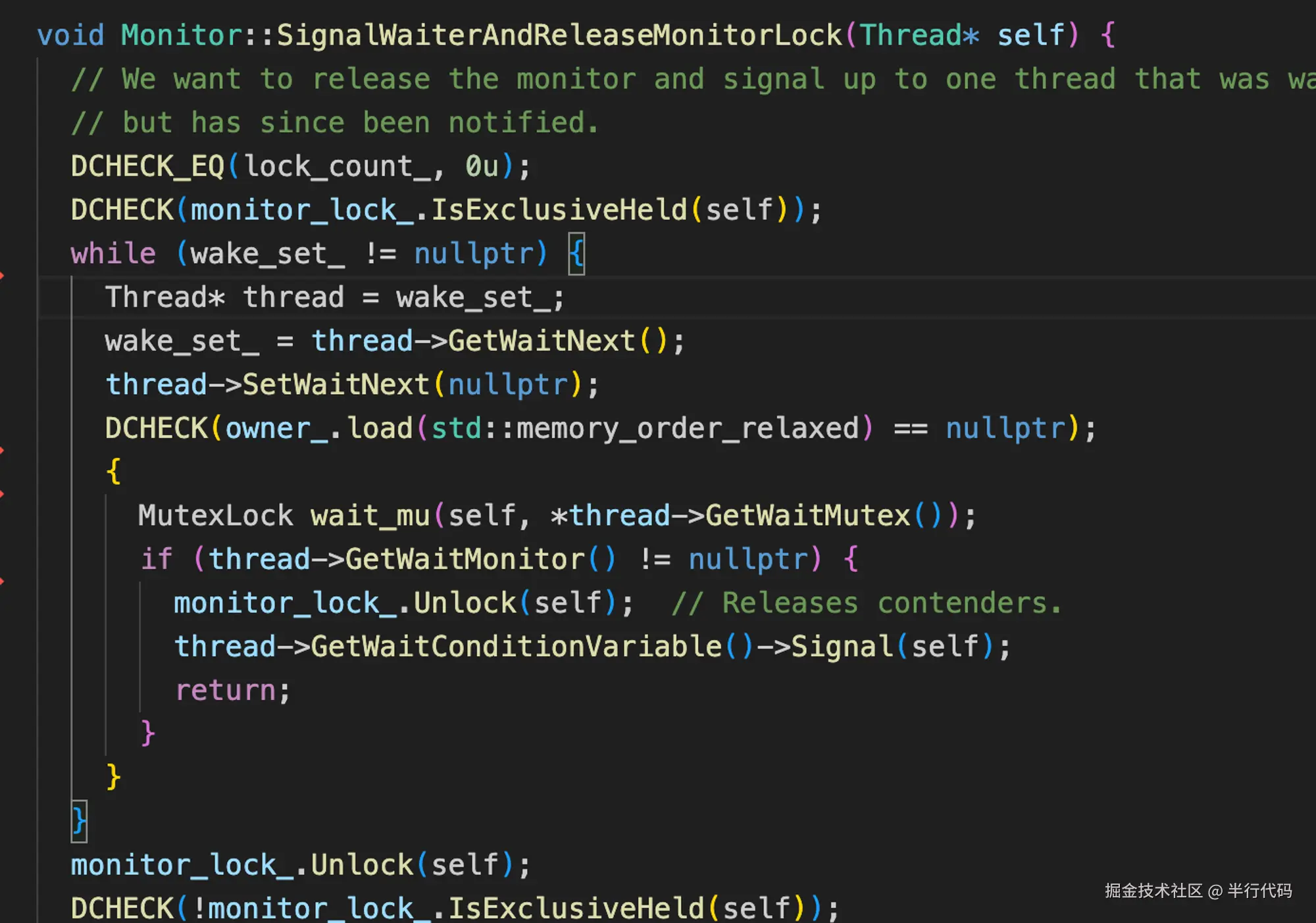Click the memory_order_relaxed identifier
This screenshot has height=923, width=1316.
[x=688, y=428]
